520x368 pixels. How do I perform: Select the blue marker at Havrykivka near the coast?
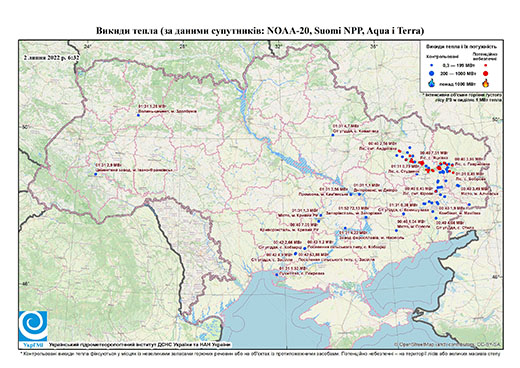tap(276, 274)
